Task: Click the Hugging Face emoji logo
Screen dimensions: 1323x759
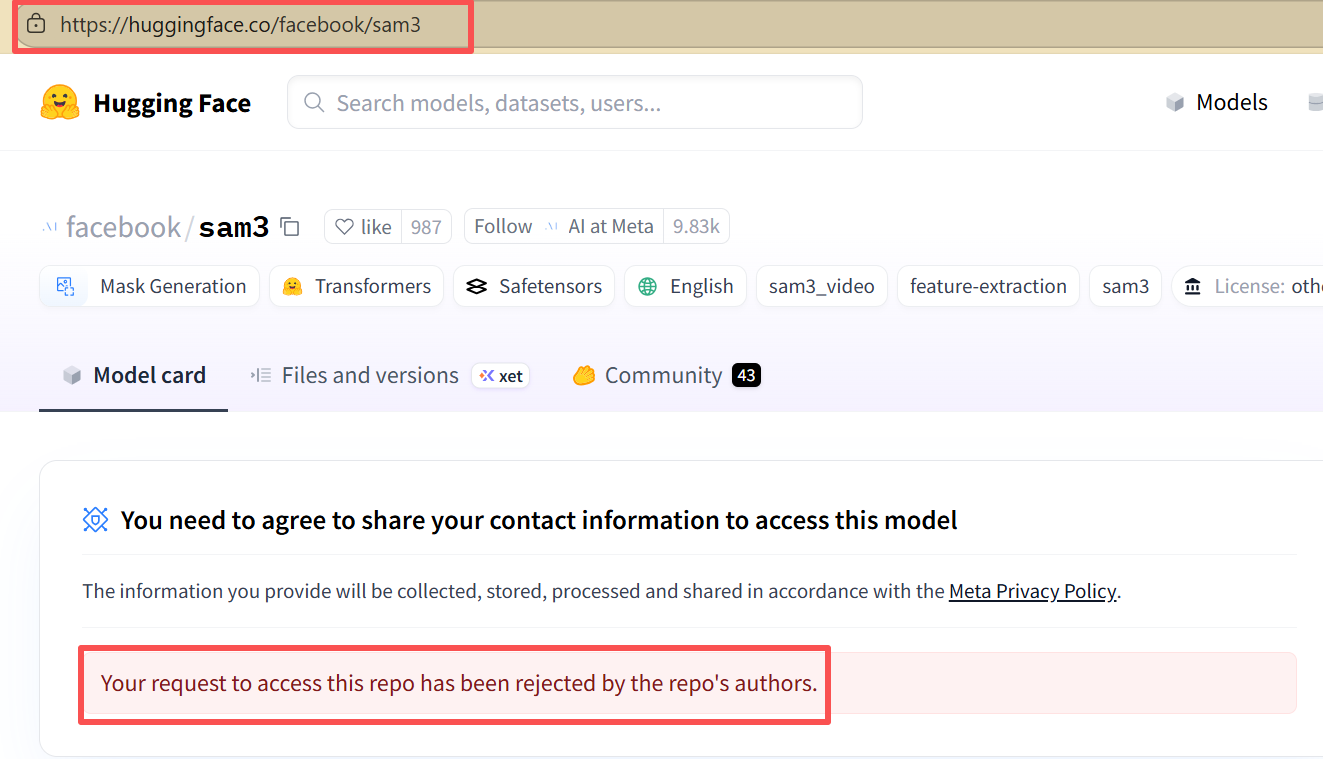Action: pos(60,103)
